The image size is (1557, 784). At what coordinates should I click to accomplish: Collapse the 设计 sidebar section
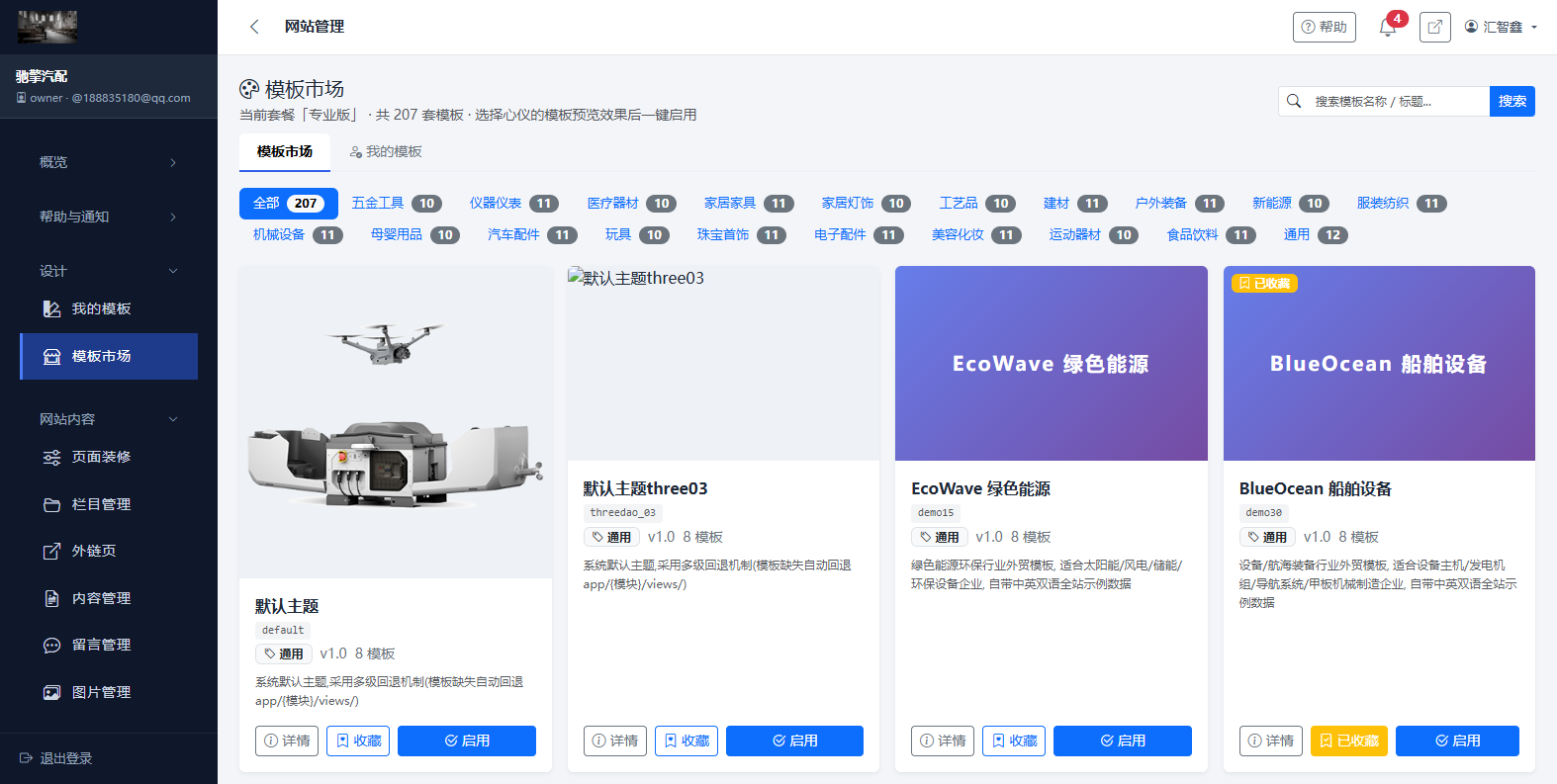(109, 271)
